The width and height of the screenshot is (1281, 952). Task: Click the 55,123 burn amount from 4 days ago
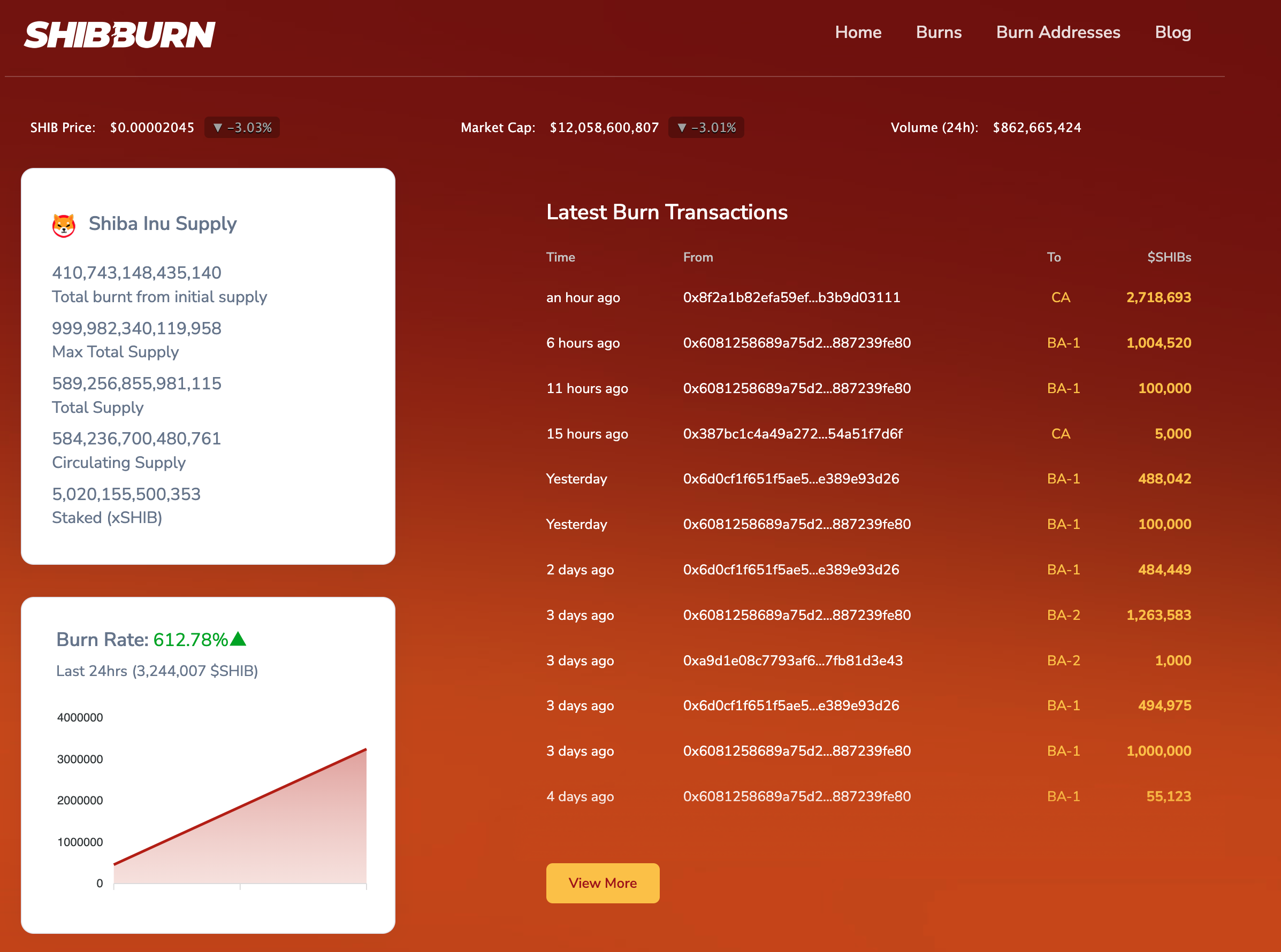tap(1168, 796)
